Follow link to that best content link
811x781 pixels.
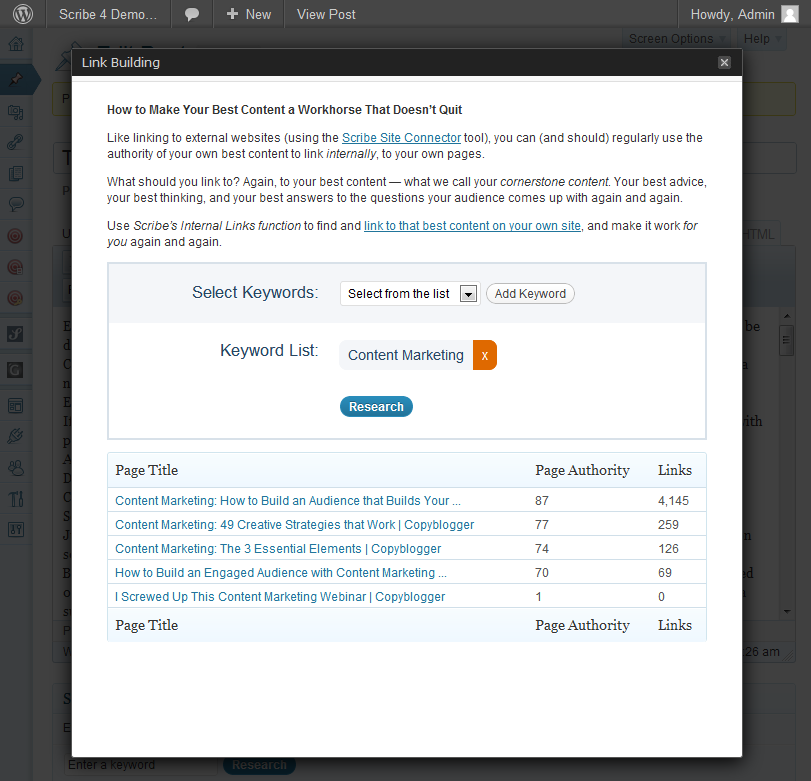(472, 226)
